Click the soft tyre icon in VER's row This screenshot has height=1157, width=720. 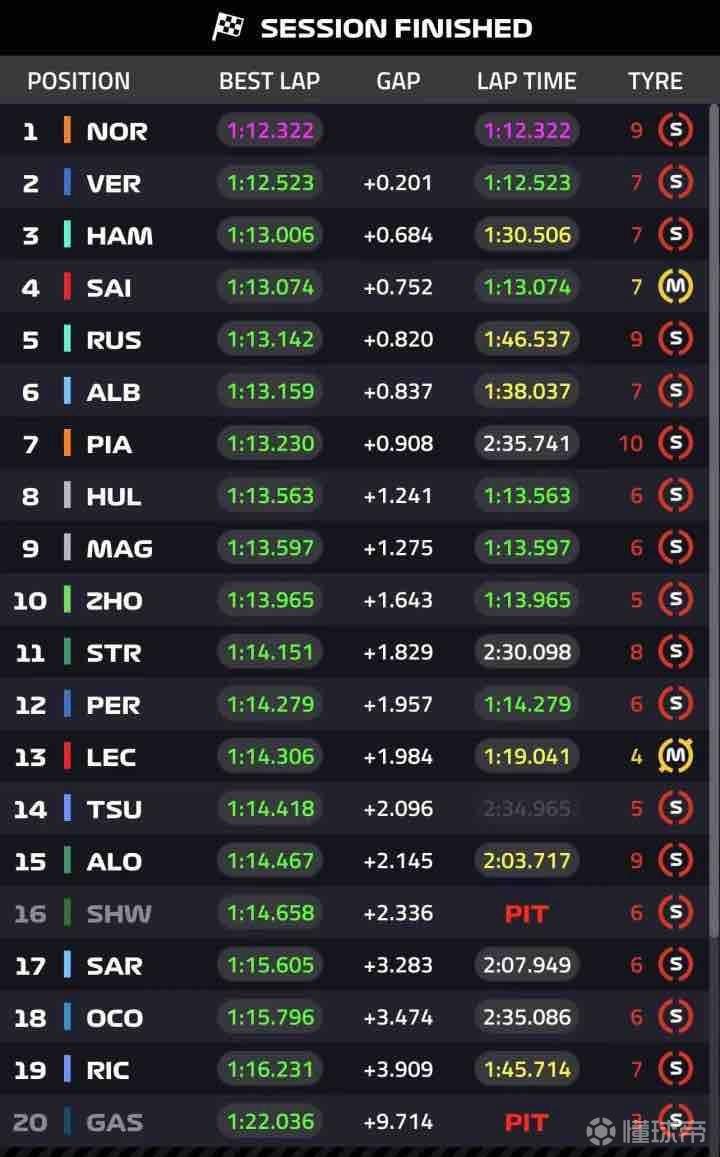tap(675, 183)
